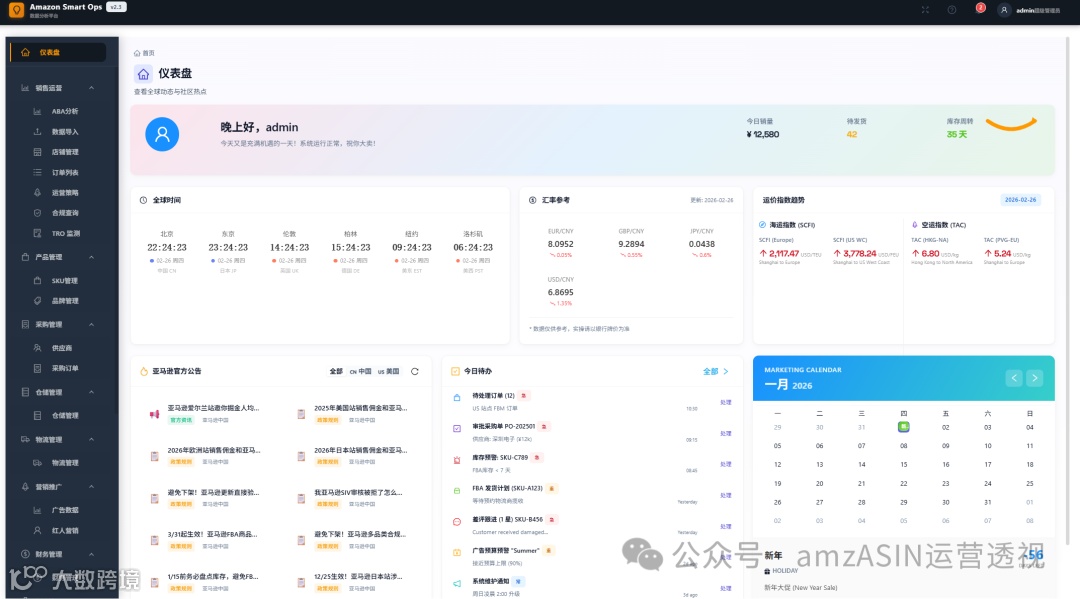The image size is (1080, 599).
Task: Click the 广告数据 chart icon
Action: point(37,510)
